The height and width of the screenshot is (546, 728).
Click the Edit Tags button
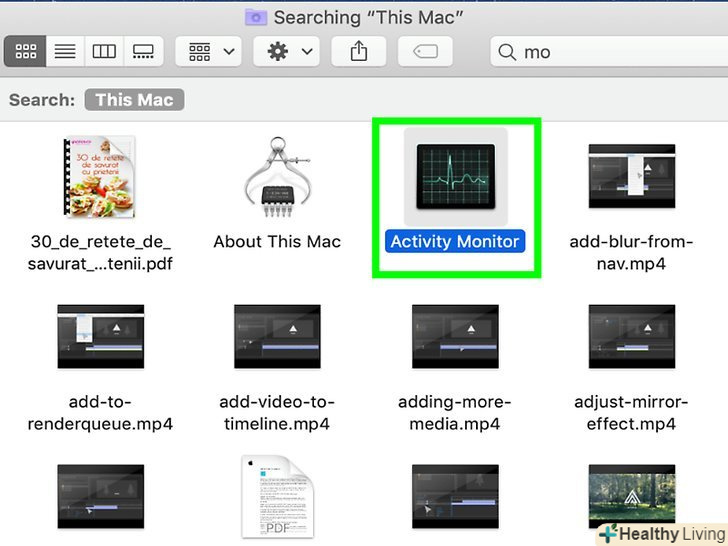click(x=425, y=51)
